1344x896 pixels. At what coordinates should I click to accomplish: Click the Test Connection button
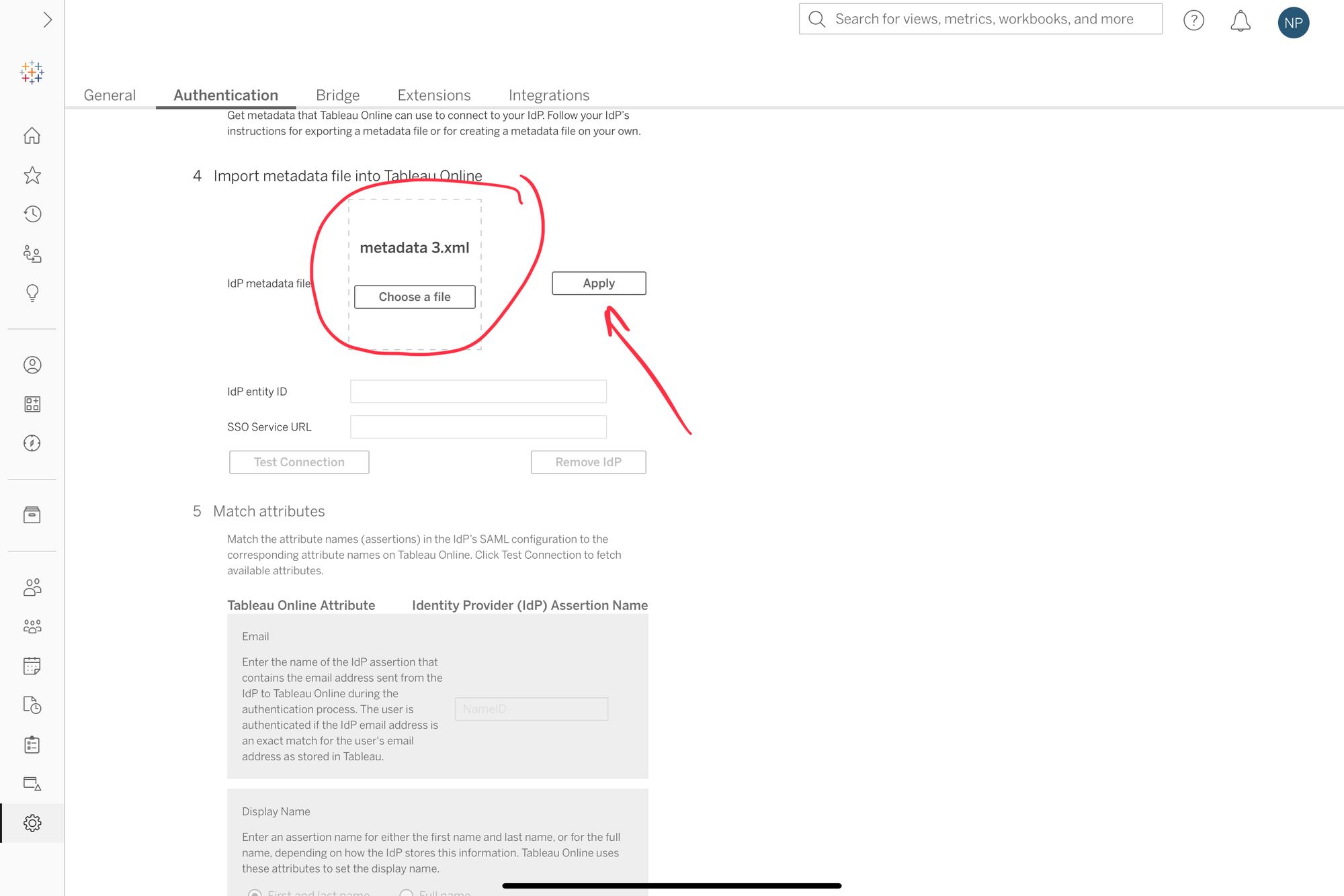tap(299, 462)
